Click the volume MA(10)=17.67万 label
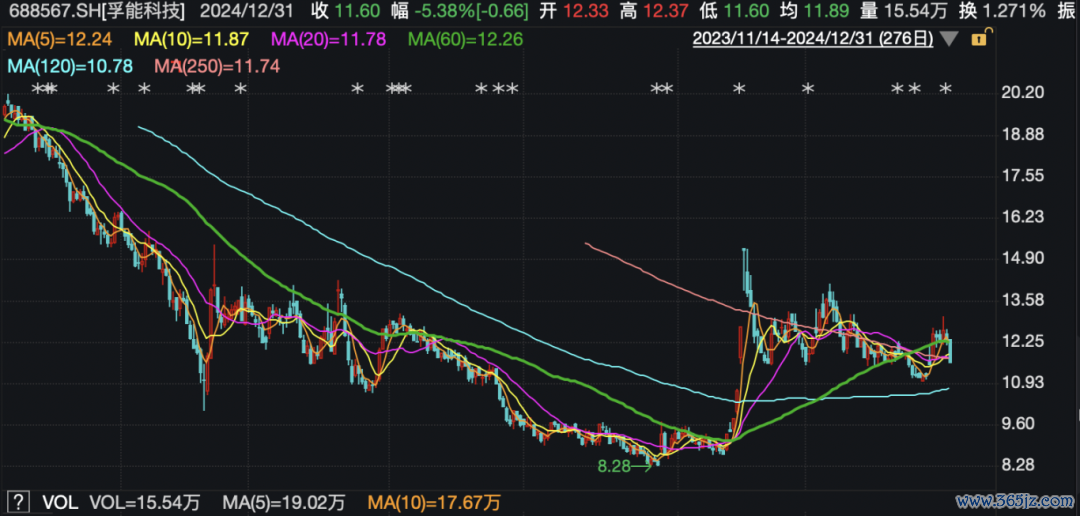 pos(435,501)
